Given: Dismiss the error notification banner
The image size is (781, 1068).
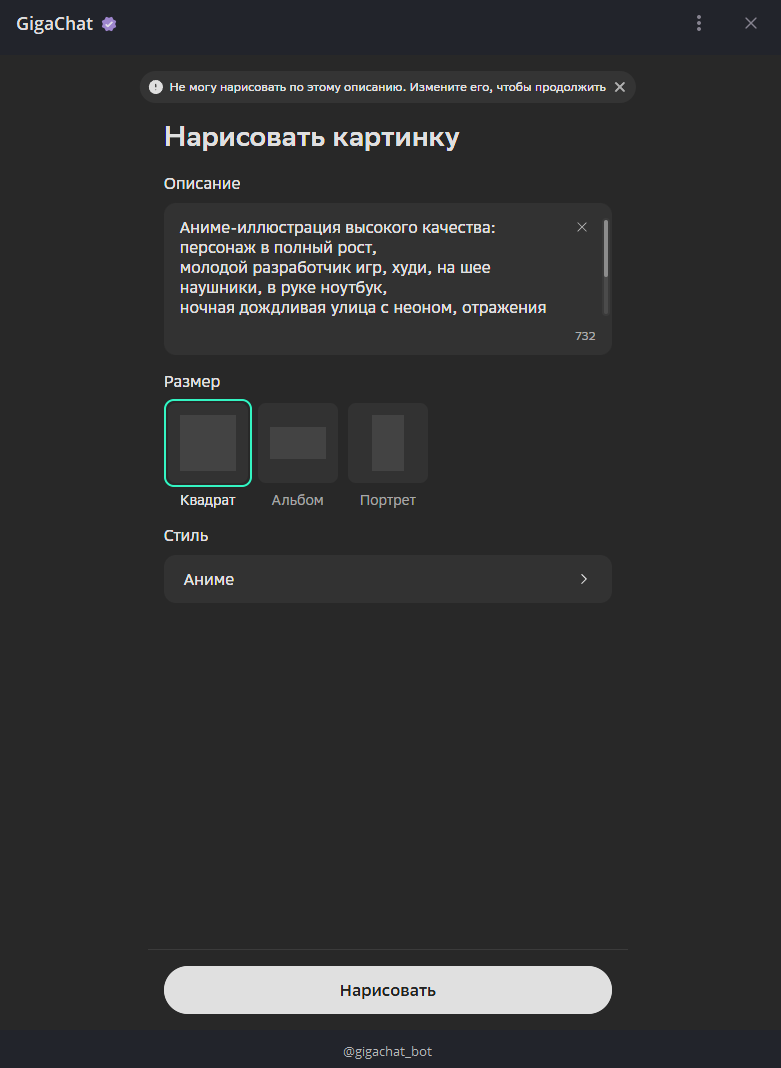Looking at the screenshot, I should 620,87.
